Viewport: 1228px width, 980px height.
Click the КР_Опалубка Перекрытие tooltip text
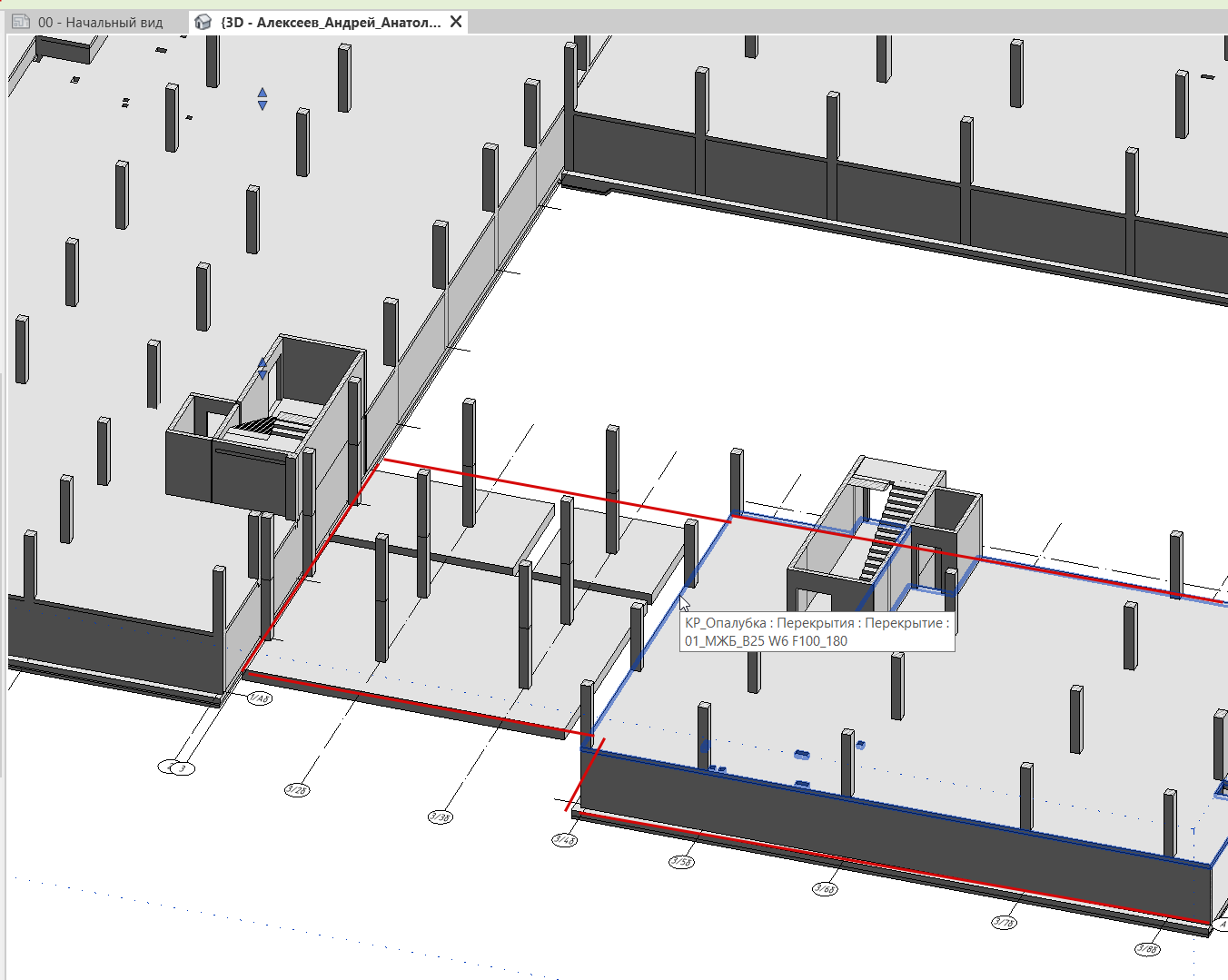[x=817, y=631]
